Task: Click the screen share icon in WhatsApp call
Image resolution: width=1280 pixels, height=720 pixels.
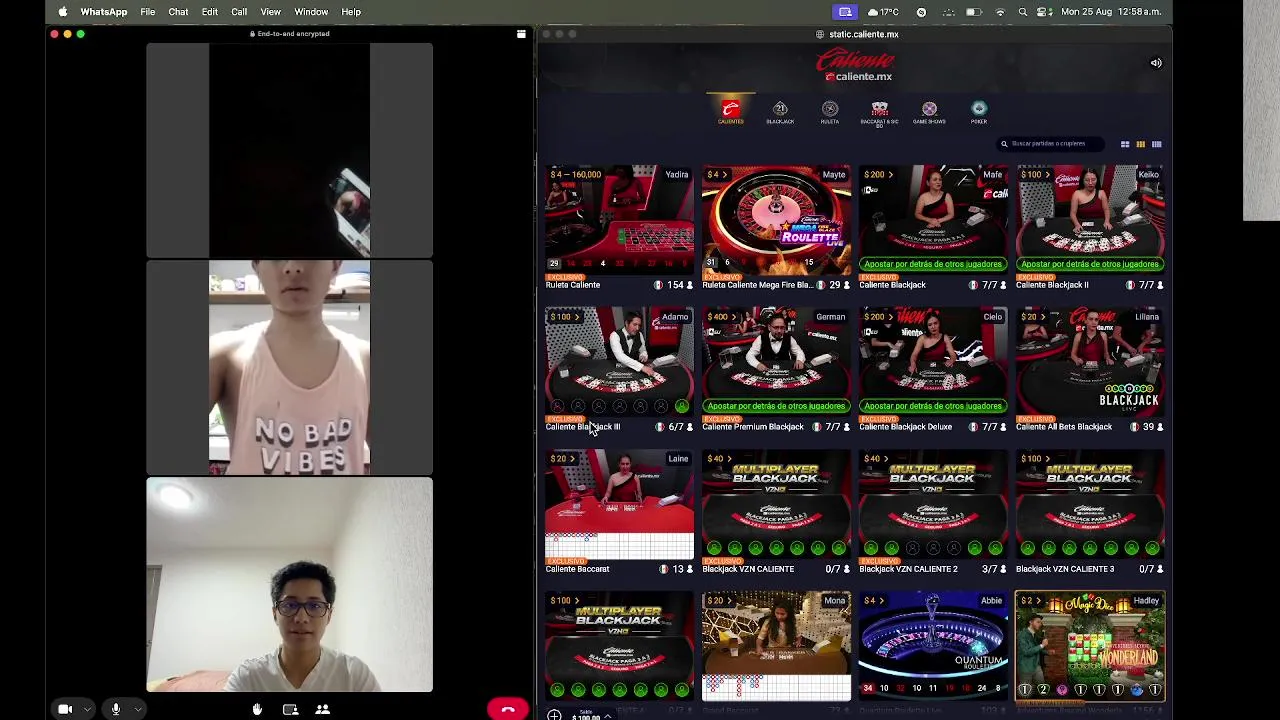Action: pos(290,709)
